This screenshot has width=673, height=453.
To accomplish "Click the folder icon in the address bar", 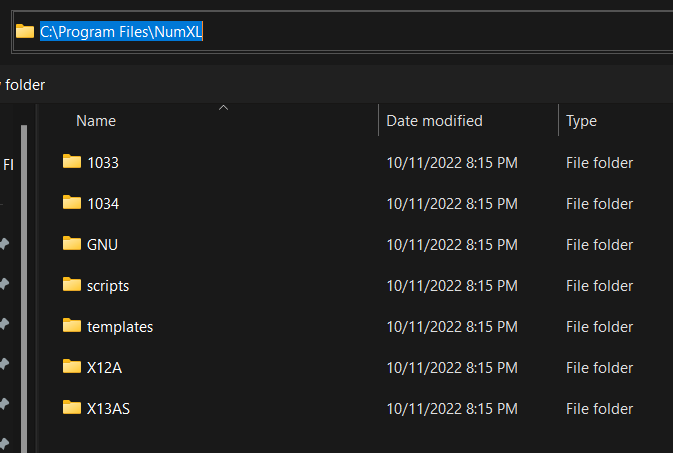I will (25, 31).
